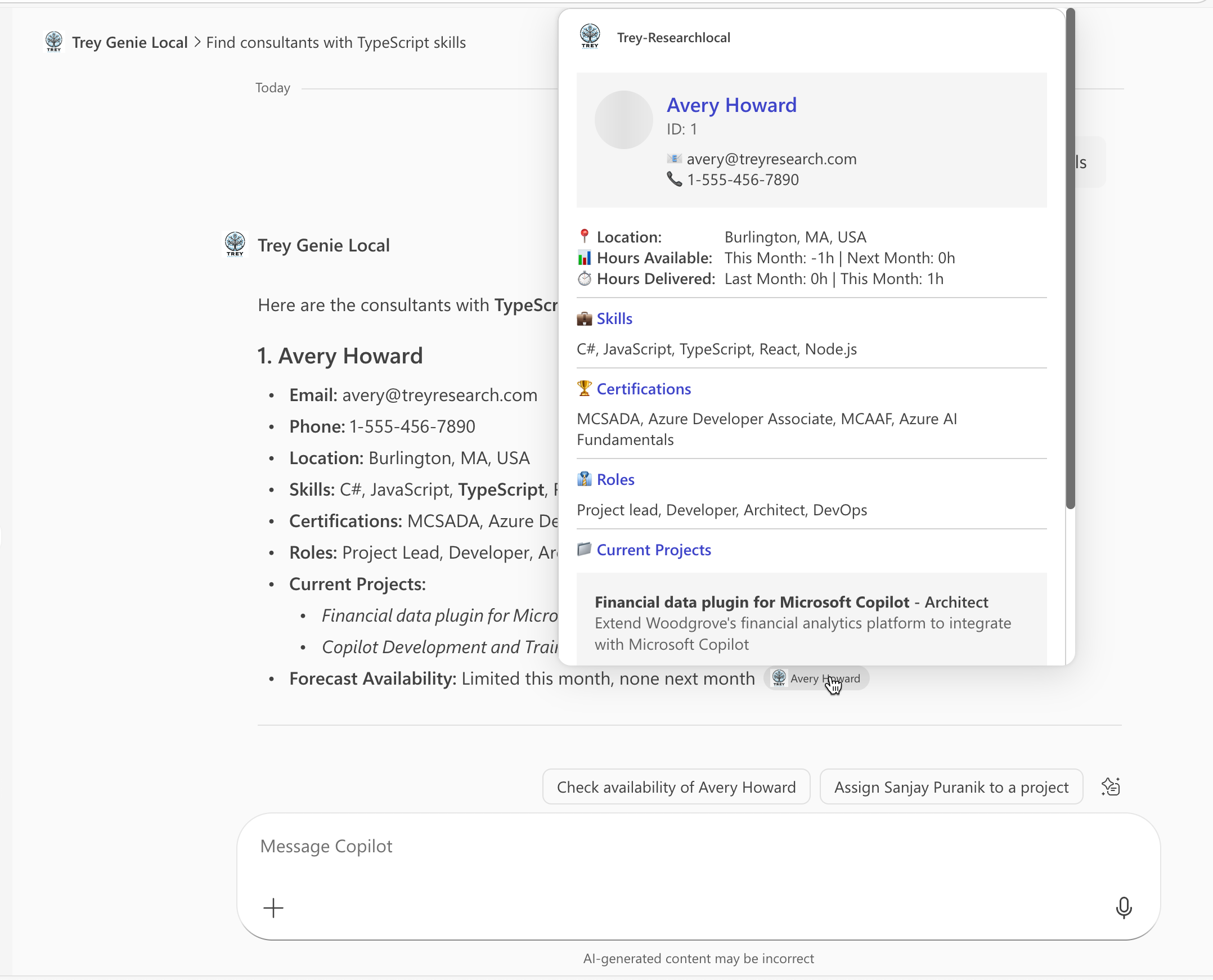Screen dimensions: 1213x980
Task: Click the phone icon beside 1-555-456-7890
Action: [x=675, y=179]
